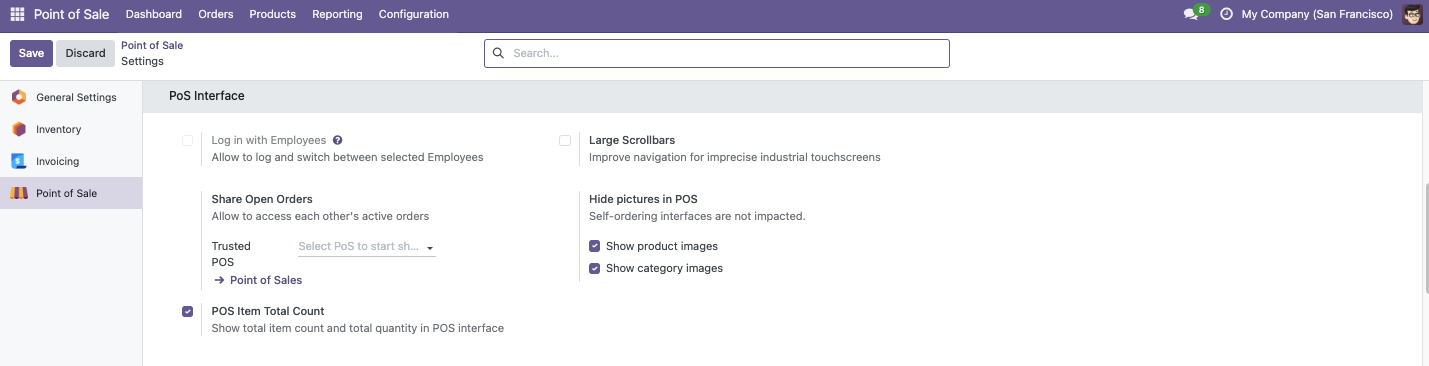Screen dimensions: 1429x366
Task: Follow the Point of Sales link
Action: tap(266, 280)
